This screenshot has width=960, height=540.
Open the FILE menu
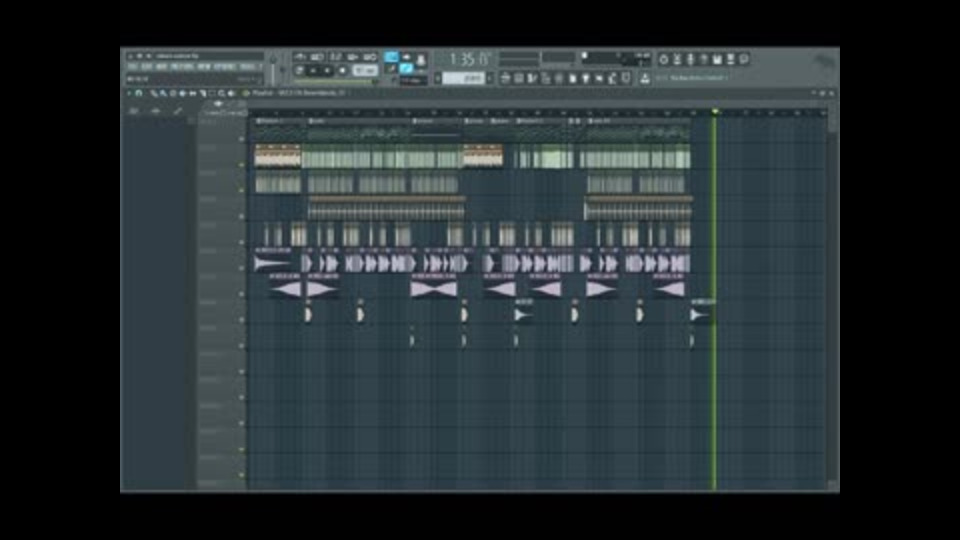tap(132, 66)
